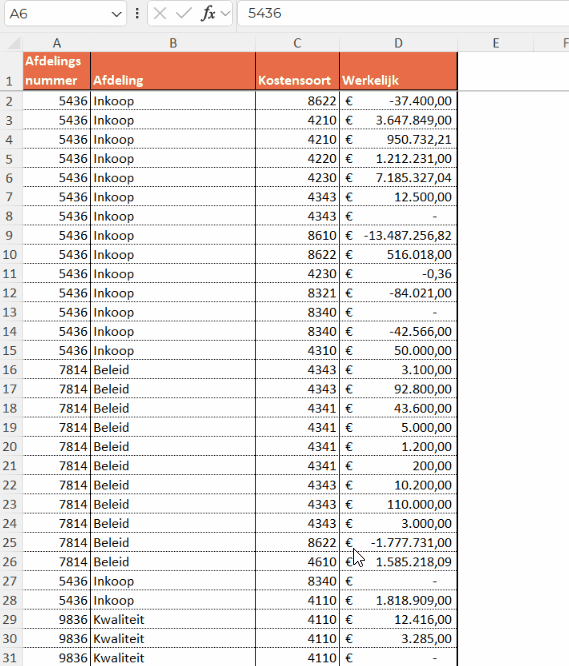569x666 pixels.
Task: Open the Name Box dropdown arrow
Action: point(116,14)
